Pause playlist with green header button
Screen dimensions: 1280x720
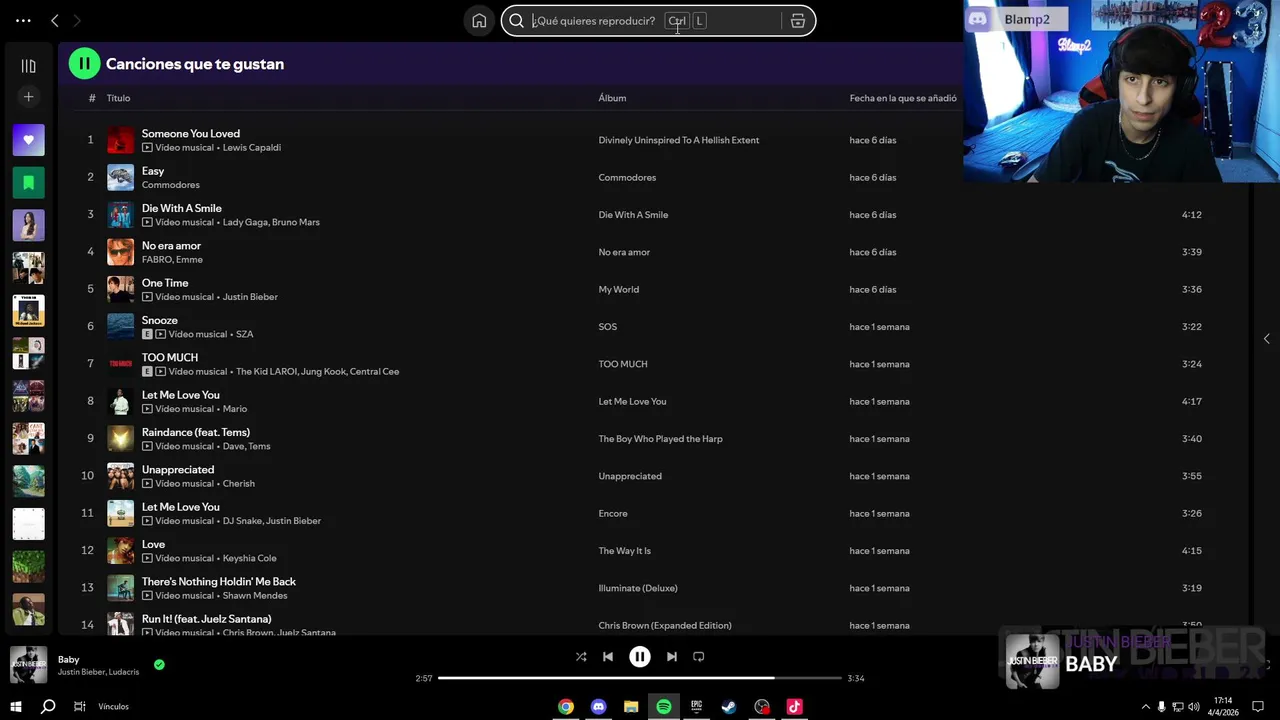point(84,63)
